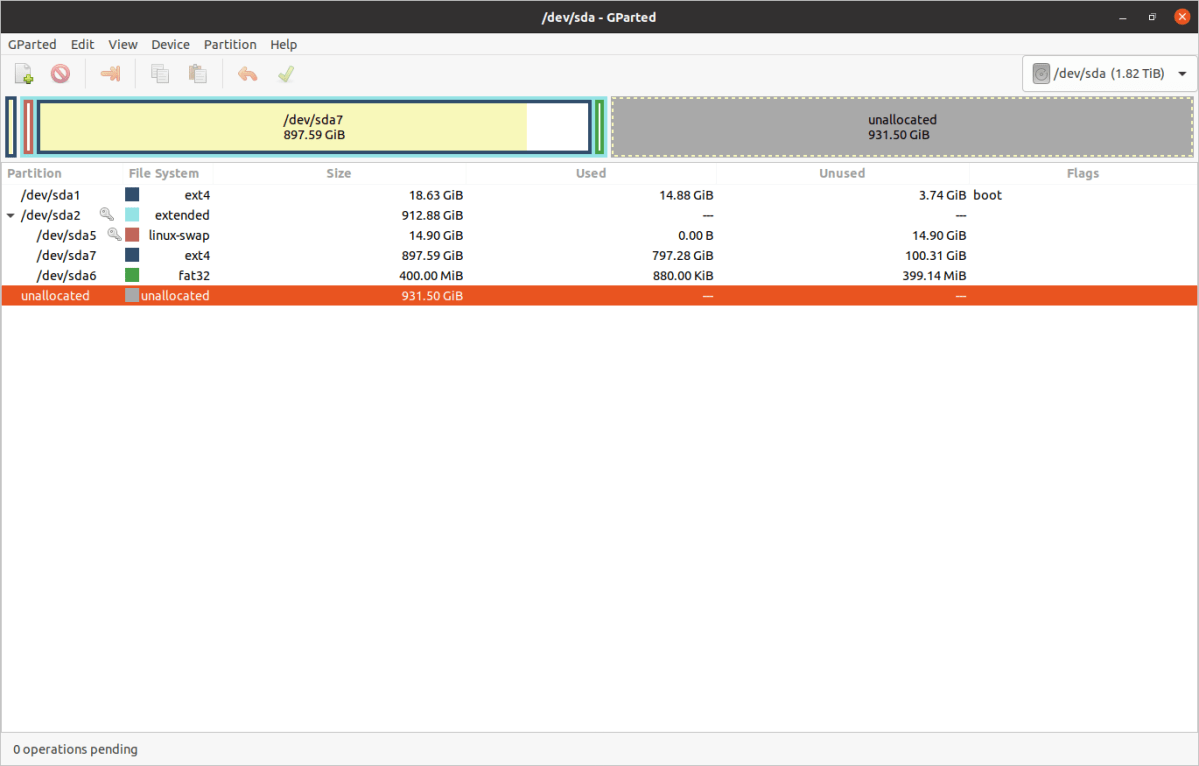Click the 0.00 B used value
1199x766 pixels.
coord(695,235)
